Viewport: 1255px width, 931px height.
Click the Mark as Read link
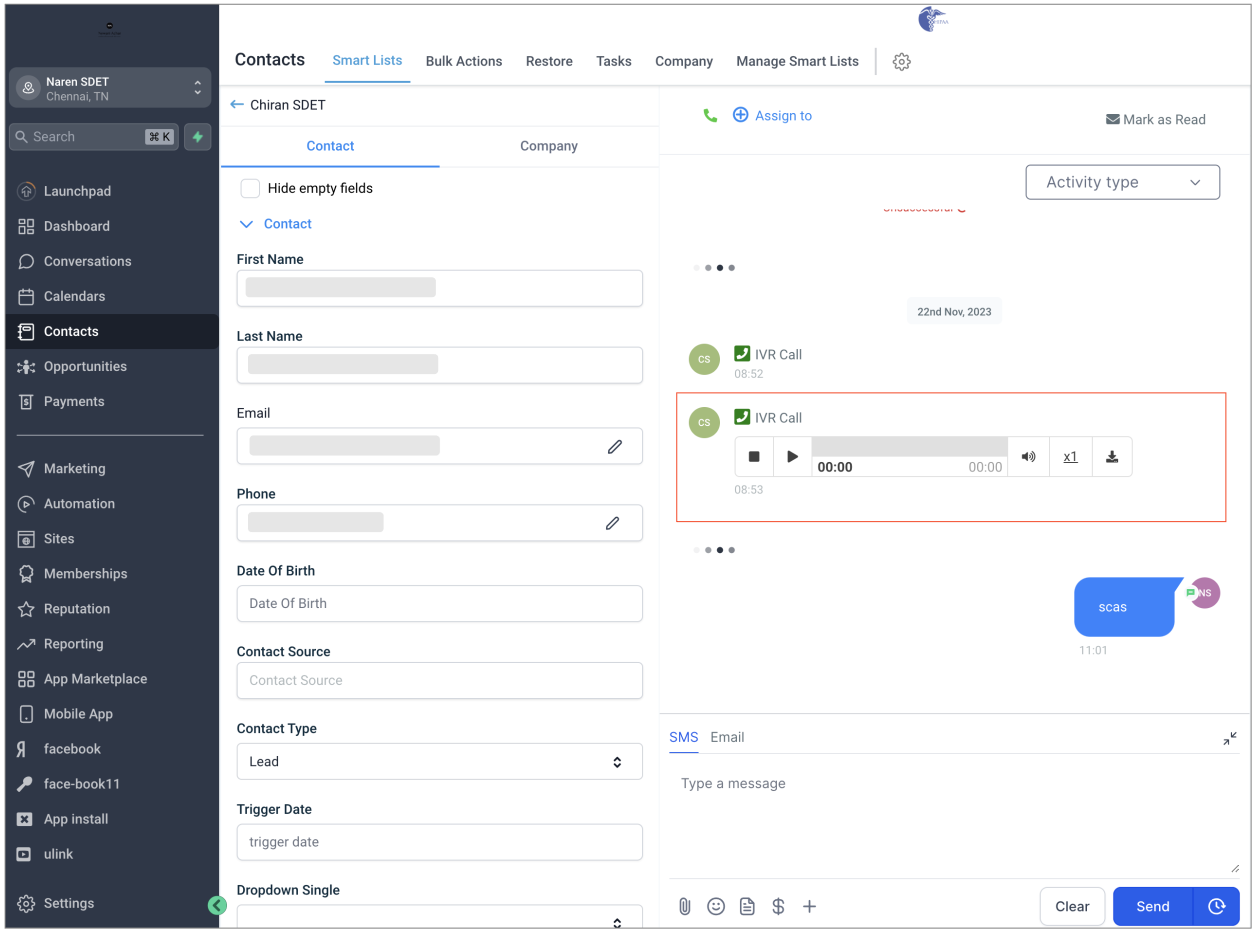click(x=1155, y=119)
